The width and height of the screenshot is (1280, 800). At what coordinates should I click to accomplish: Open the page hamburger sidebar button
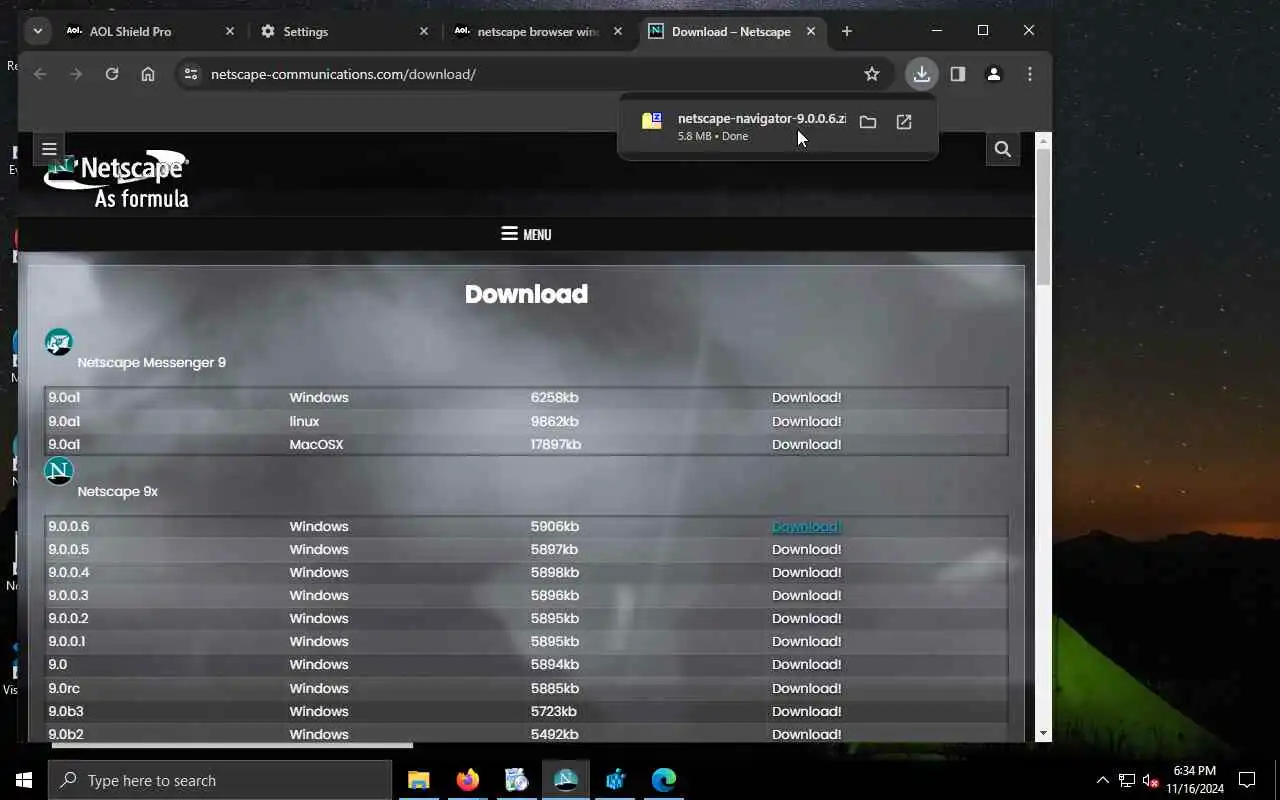(x=49, y=149)
